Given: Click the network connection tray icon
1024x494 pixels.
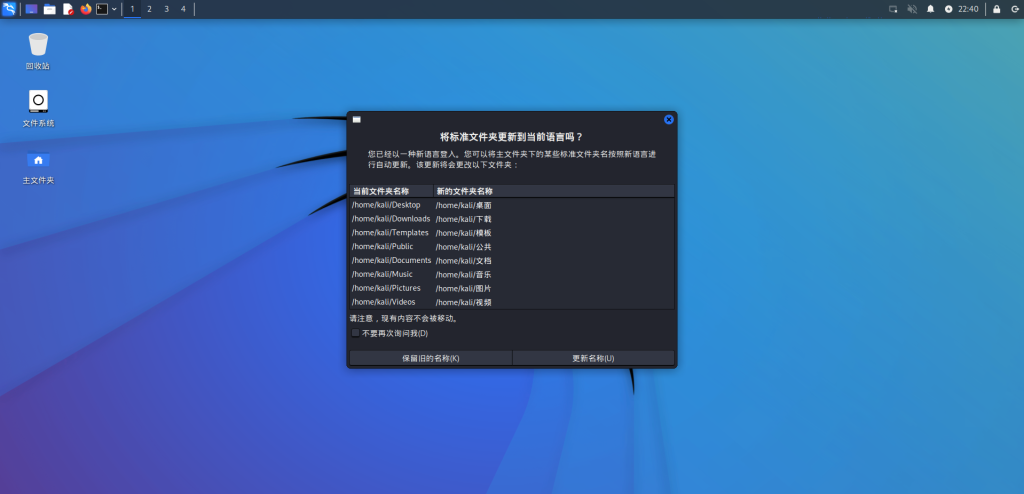Looking at the screenshot, I should (893, 9).
